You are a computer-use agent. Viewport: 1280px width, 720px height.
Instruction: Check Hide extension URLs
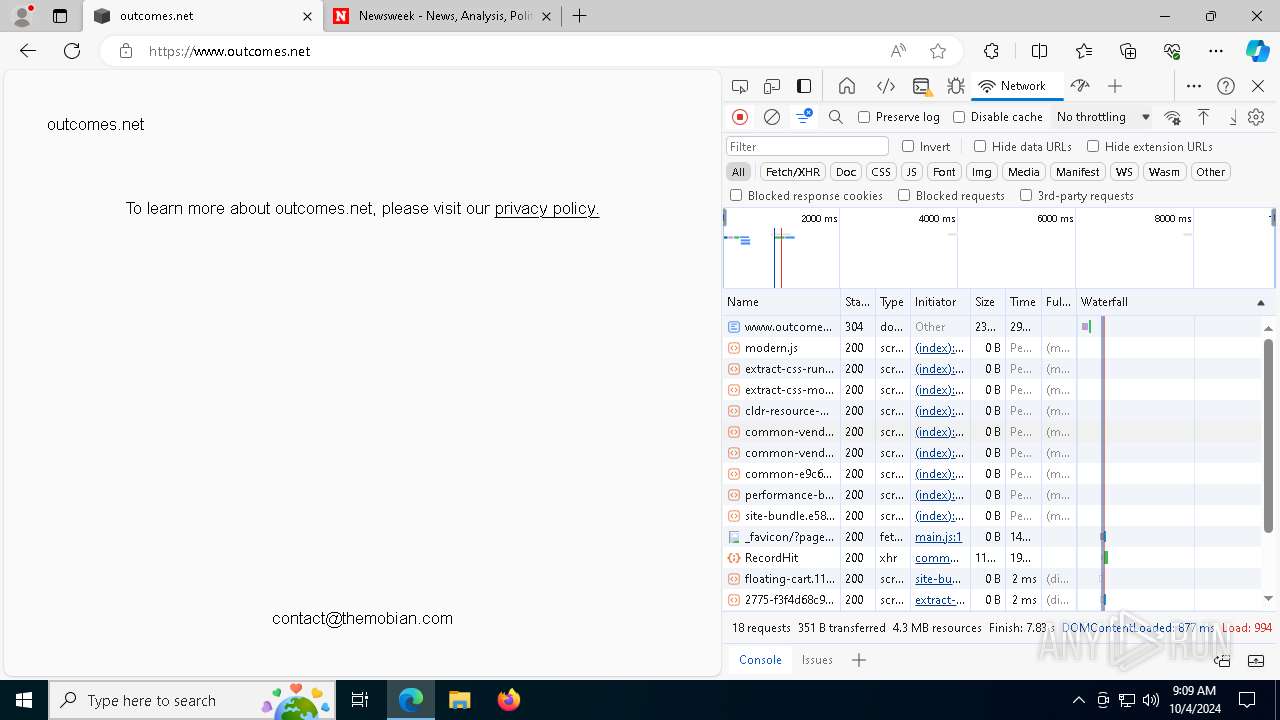[1093, 146]
